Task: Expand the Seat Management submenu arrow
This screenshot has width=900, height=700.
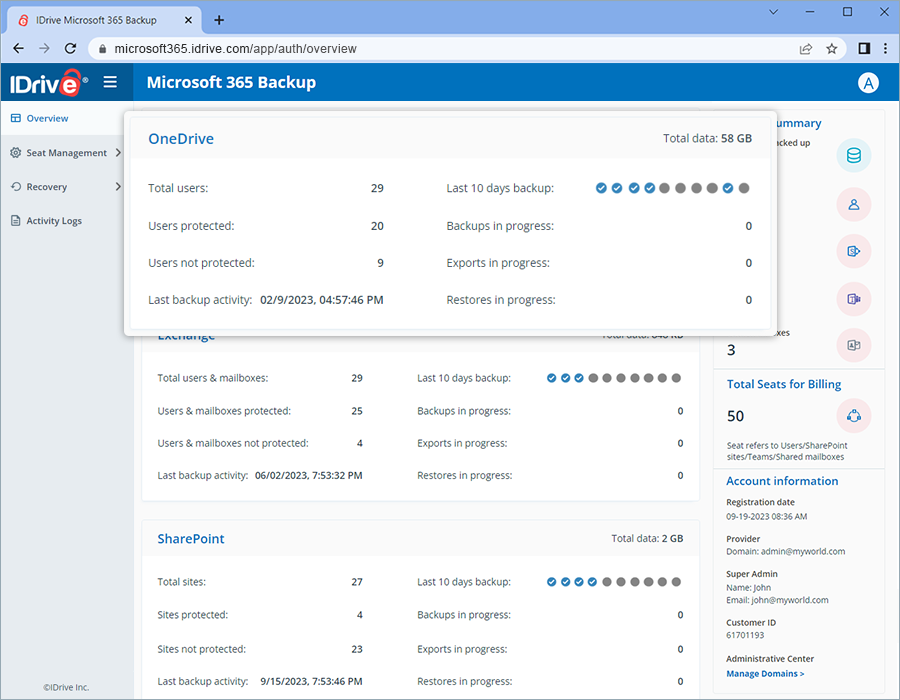Action: 118,153
